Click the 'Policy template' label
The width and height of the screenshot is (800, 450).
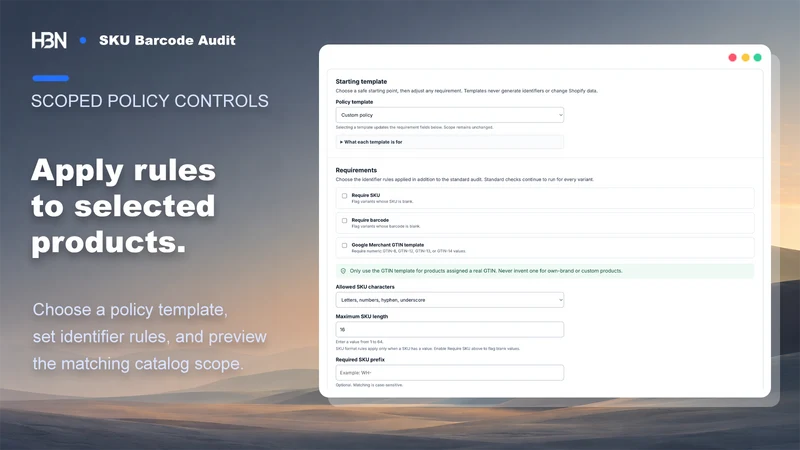point(354,102)
